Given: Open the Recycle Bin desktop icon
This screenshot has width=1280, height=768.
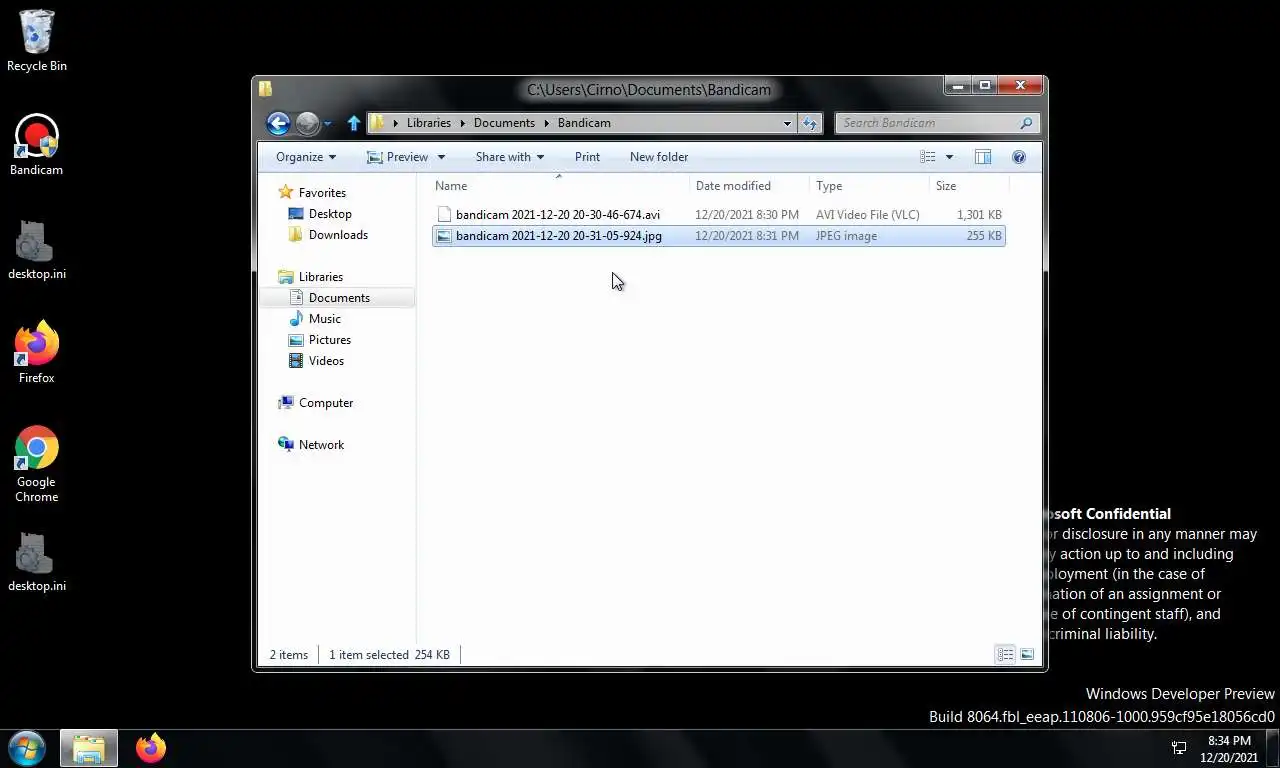Looking at the screenshot, I should [37, 41].
